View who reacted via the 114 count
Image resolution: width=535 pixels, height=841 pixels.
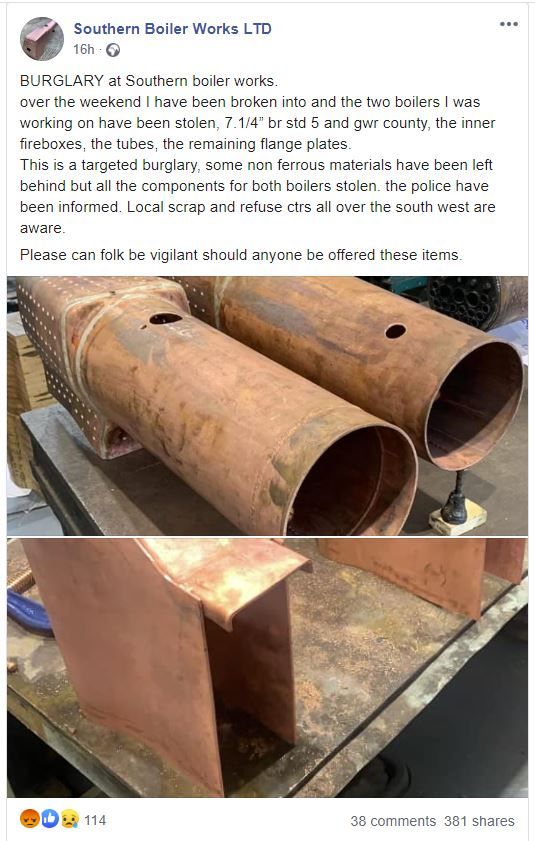click(x=95, y=820)
